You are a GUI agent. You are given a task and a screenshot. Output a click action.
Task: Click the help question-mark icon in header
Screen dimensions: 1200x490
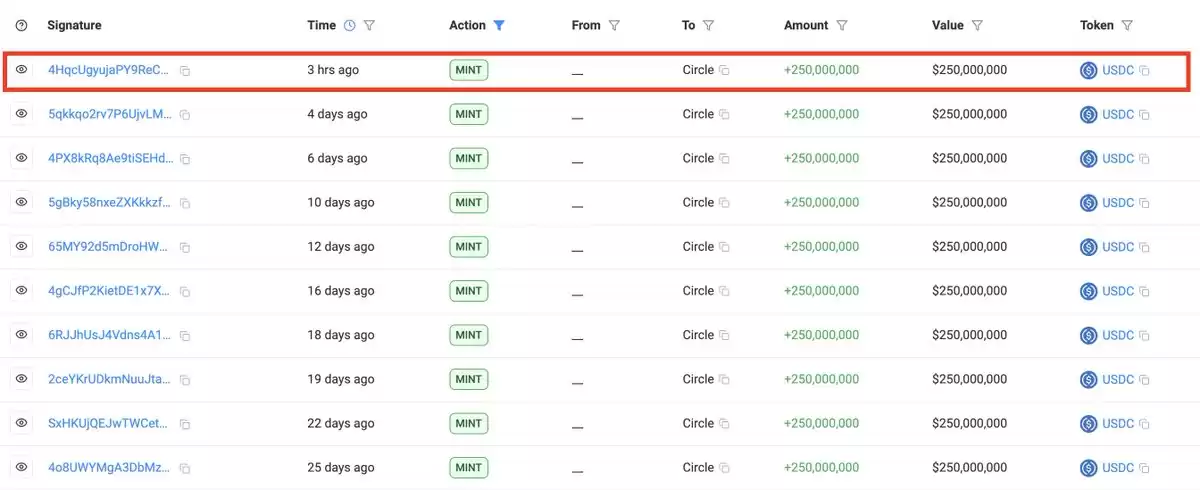pyautogui.click(x=22, y=26)
